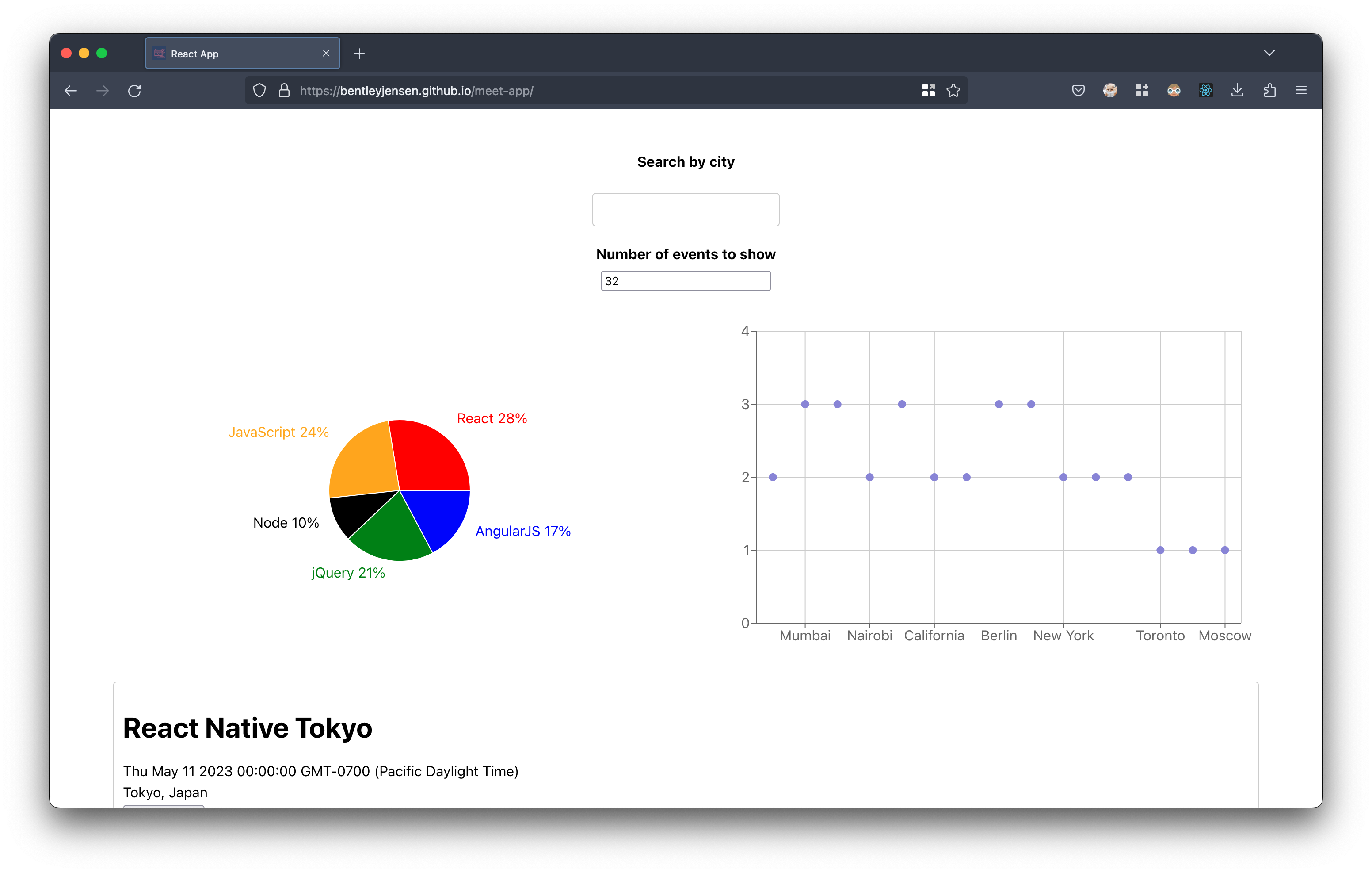Viewport: 1372px width, 873px height.
Task: Open the hamburger application menu
Action: tap(1301, 90)
